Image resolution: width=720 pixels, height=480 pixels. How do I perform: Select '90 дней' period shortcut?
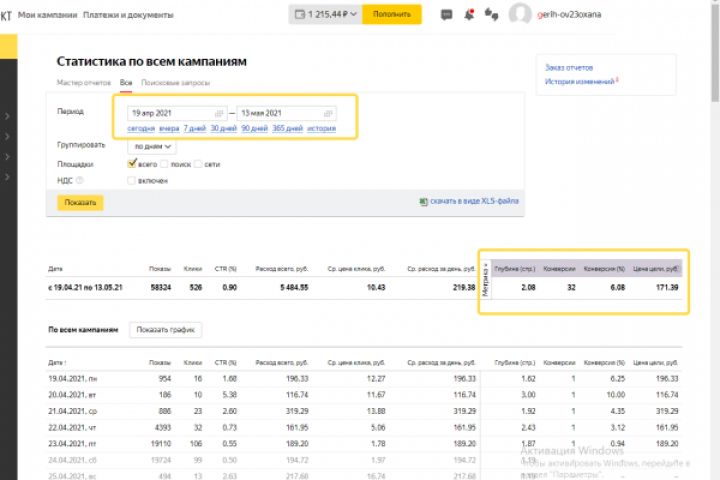click(x=254, y=128)
